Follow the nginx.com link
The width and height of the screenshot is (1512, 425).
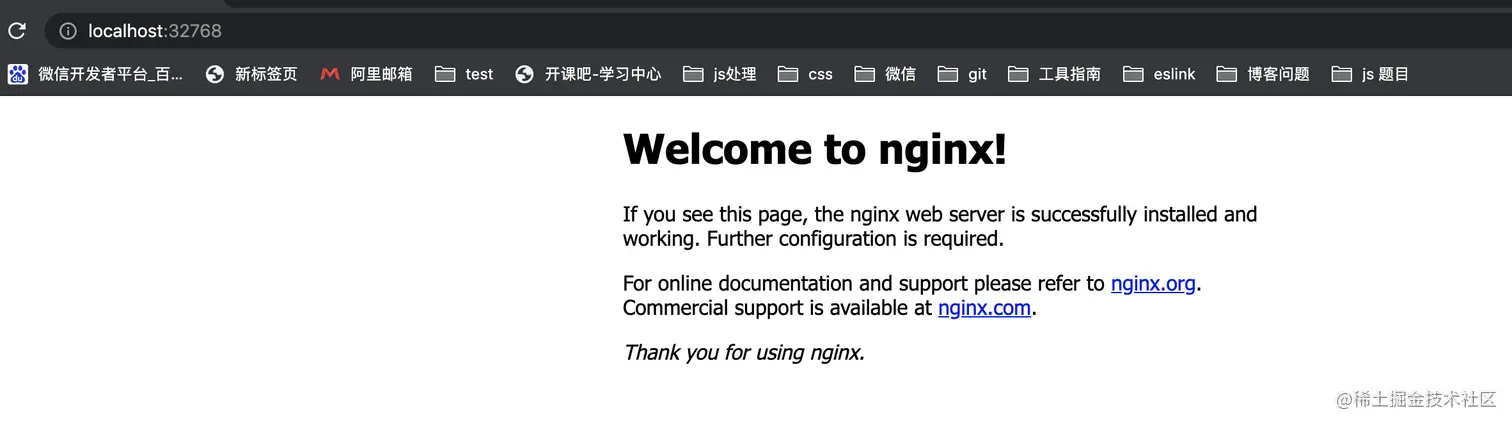[984, 308]
